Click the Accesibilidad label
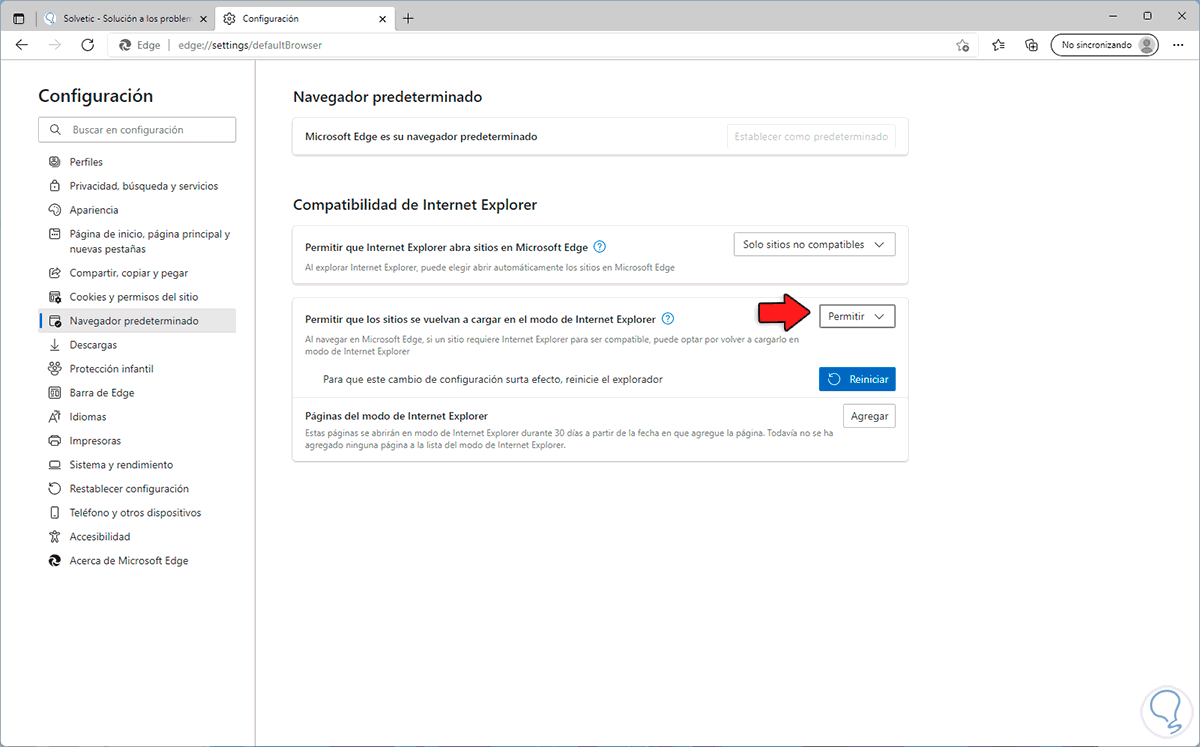This screenshot has width=1200, height=747. click(x=100, y=537)
